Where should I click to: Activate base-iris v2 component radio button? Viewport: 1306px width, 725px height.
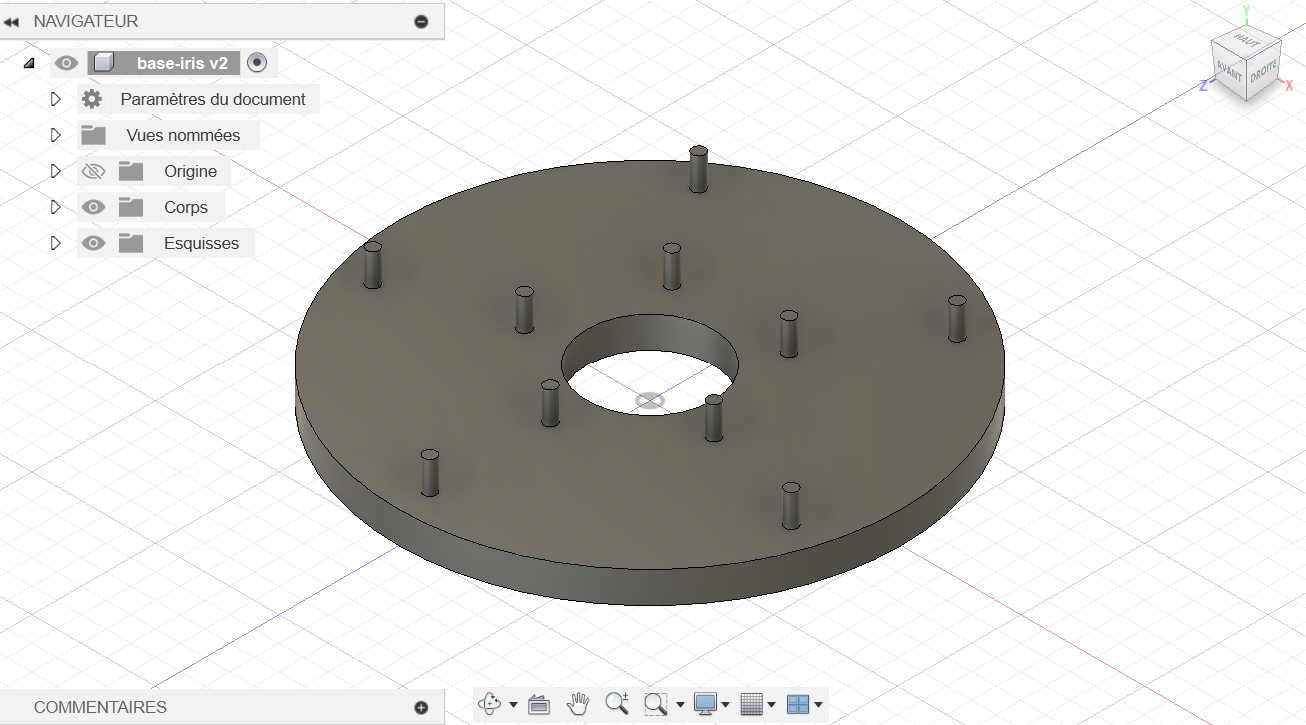tap(257, 63)
